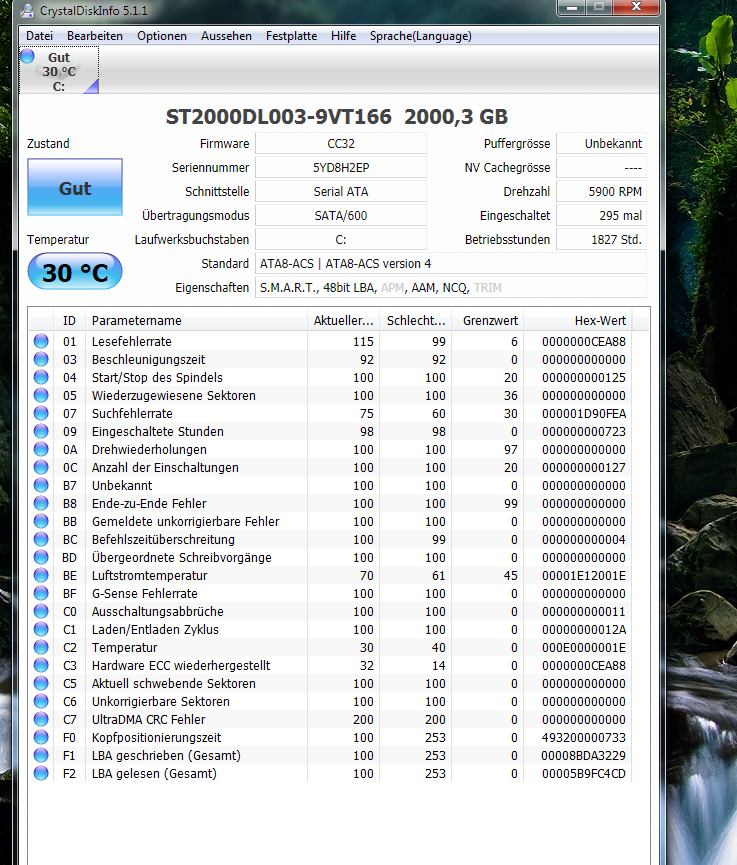Screen dimensions: 737x865
Task: Click status icon of Unkorrigierbare Sektoren row
Action: pyautogui.click(x=41, y=701)
